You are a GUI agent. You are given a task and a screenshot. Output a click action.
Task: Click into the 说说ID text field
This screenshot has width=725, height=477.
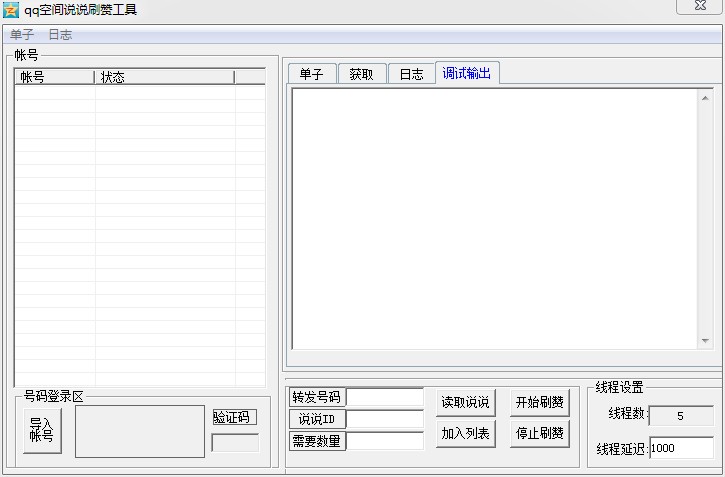385,419
